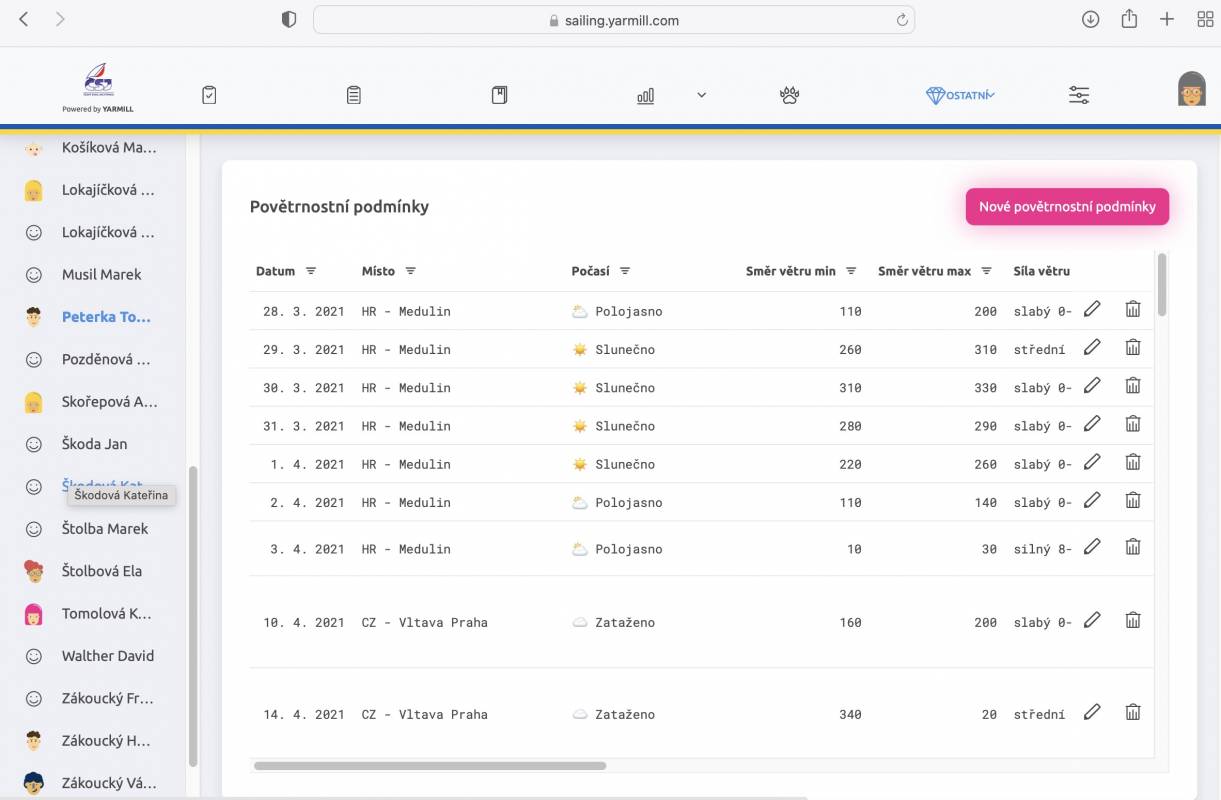1221x800 pixels.
Task: Click pencil icon for 10. 4. 2021 row
Action: click(1092, 621)
